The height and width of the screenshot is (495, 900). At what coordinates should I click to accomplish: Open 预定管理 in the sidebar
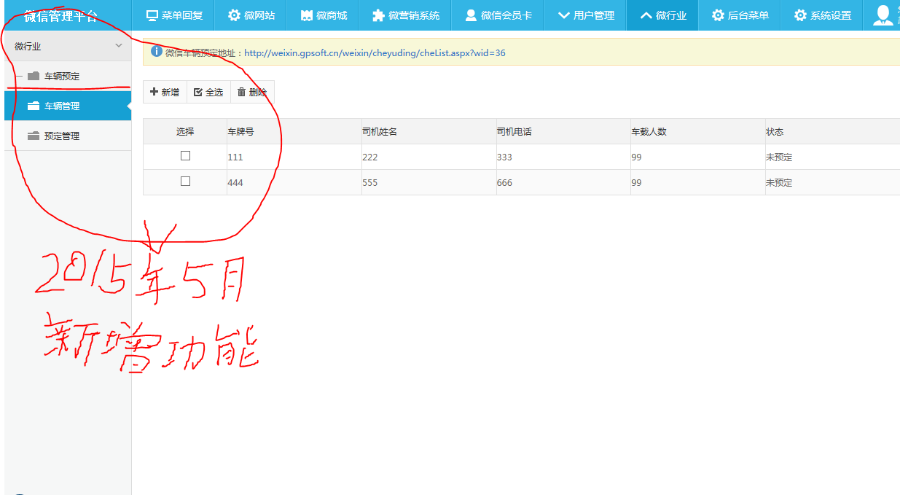68,136
